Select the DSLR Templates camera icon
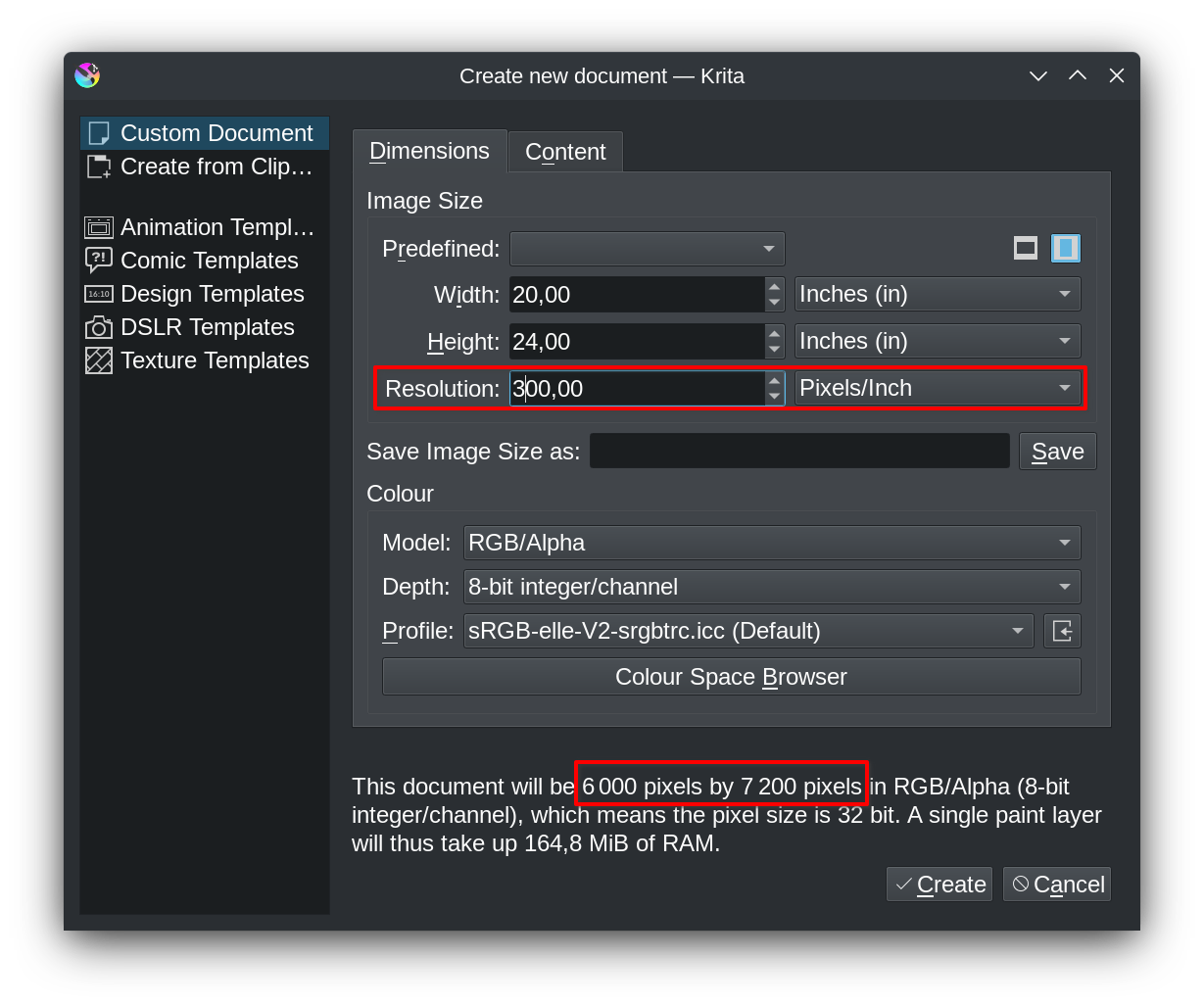The width and height of the screenshot is (1204, 1006). [99, 326]
